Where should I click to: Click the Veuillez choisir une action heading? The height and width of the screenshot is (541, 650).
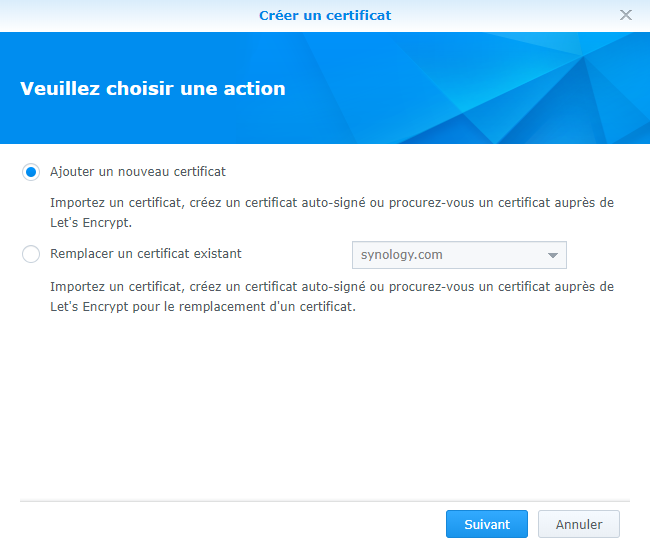153,89
